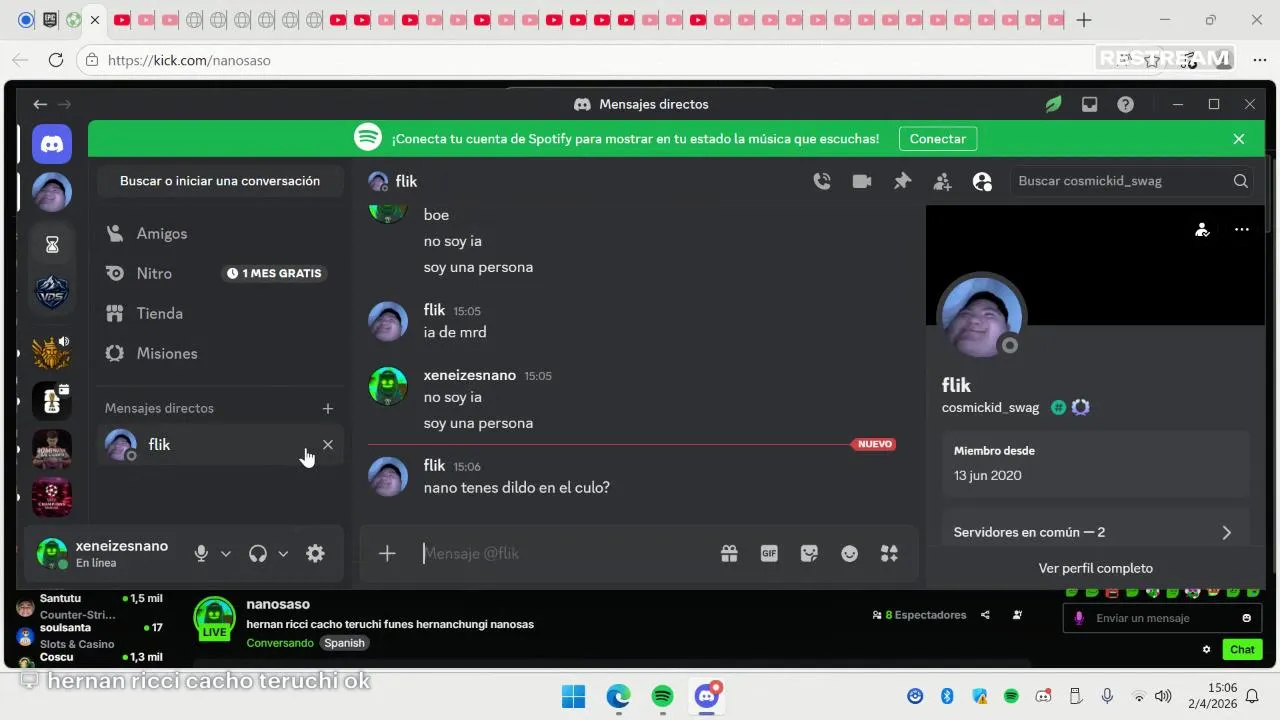The image size is (1280, 720).
Task: Deafen with the headphones icon
Action: pos(258,553)
